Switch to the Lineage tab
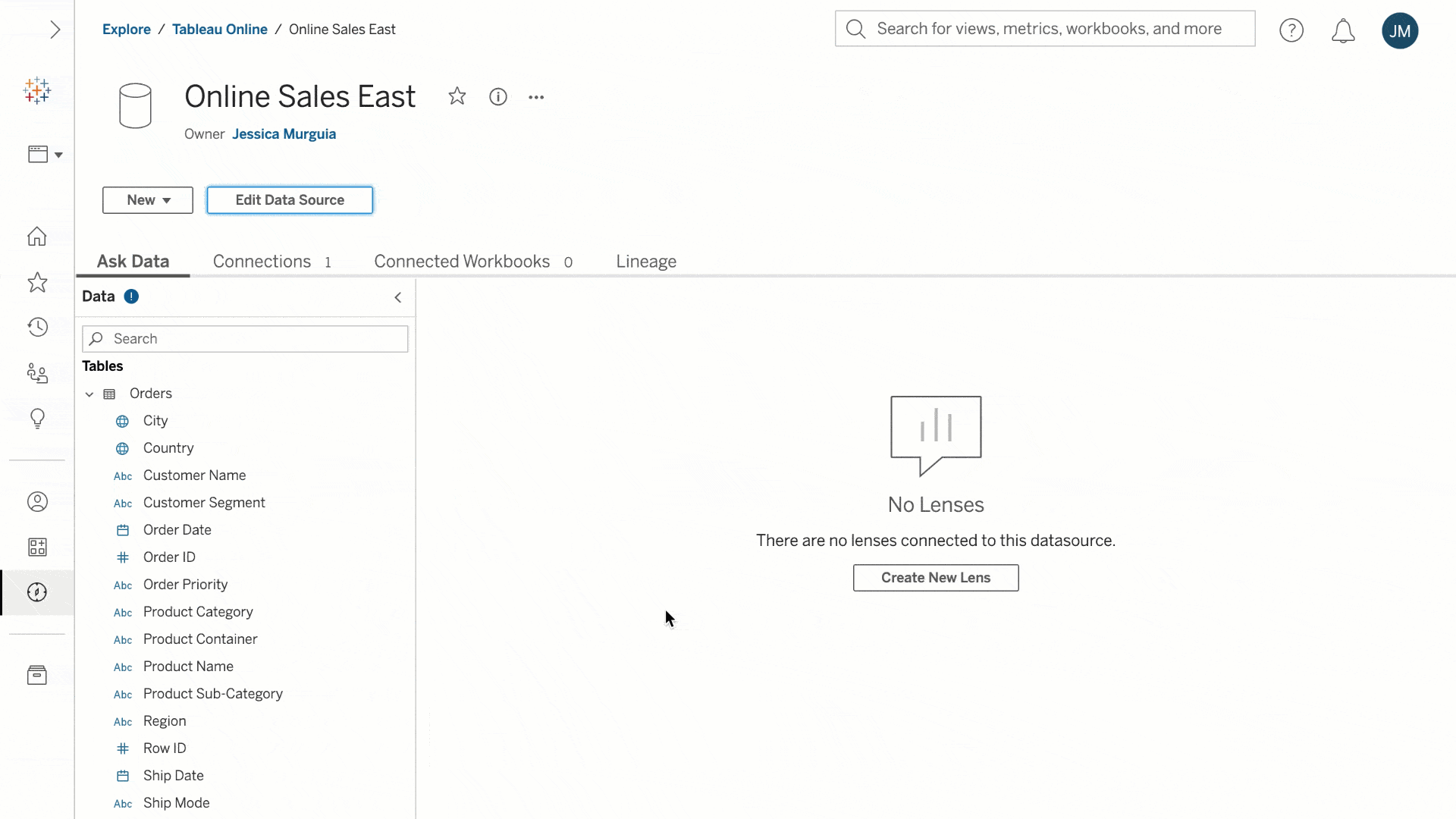The width and height of the screenshot is (1456, 819). point(646,261)
